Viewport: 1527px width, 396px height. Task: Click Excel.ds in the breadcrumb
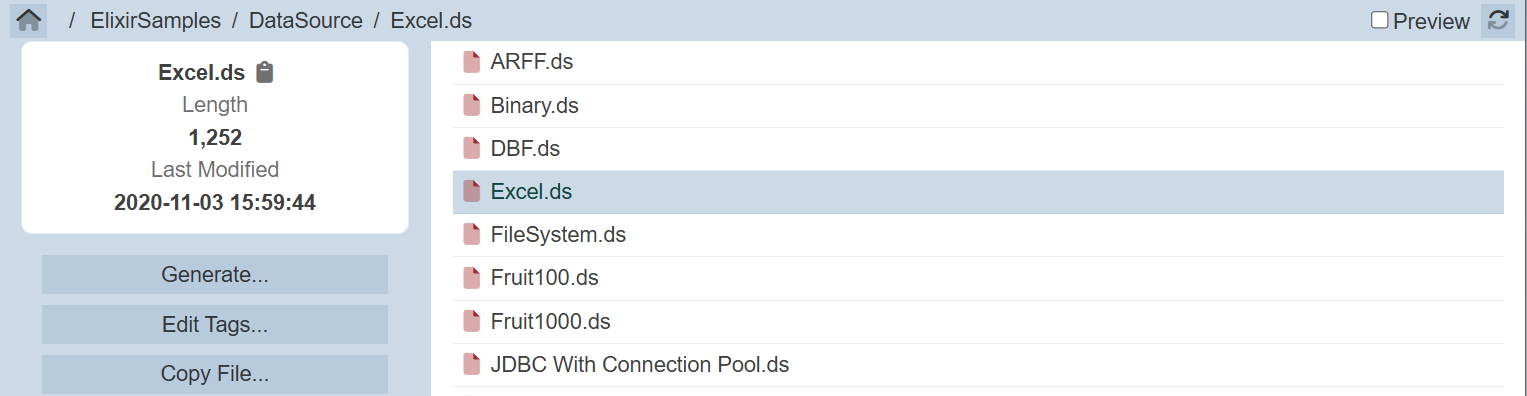[431, 20]
